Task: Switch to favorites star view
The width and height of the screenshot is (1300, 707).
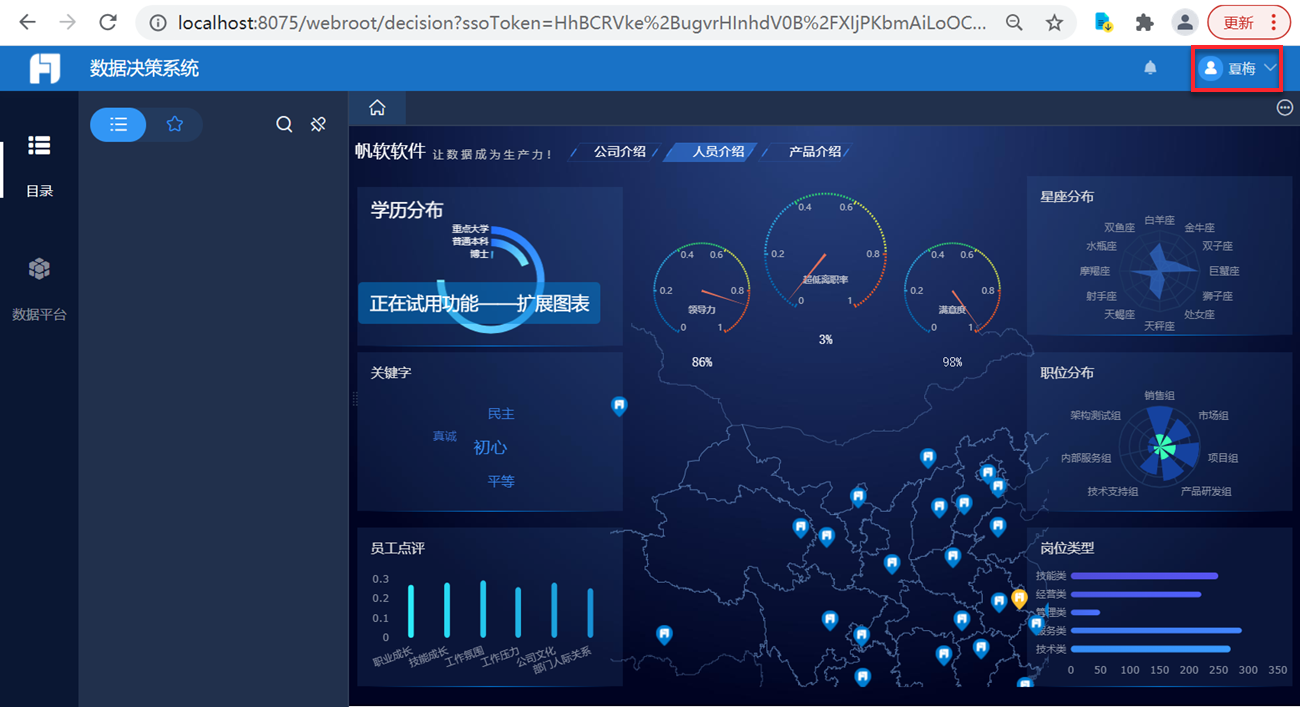Action: (175, 124)
